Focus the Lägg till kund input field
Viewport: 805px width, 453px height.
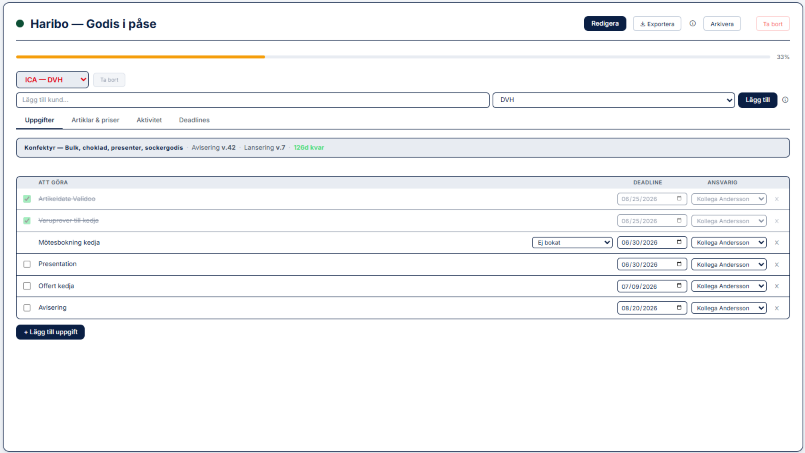[x=253, y=100]
